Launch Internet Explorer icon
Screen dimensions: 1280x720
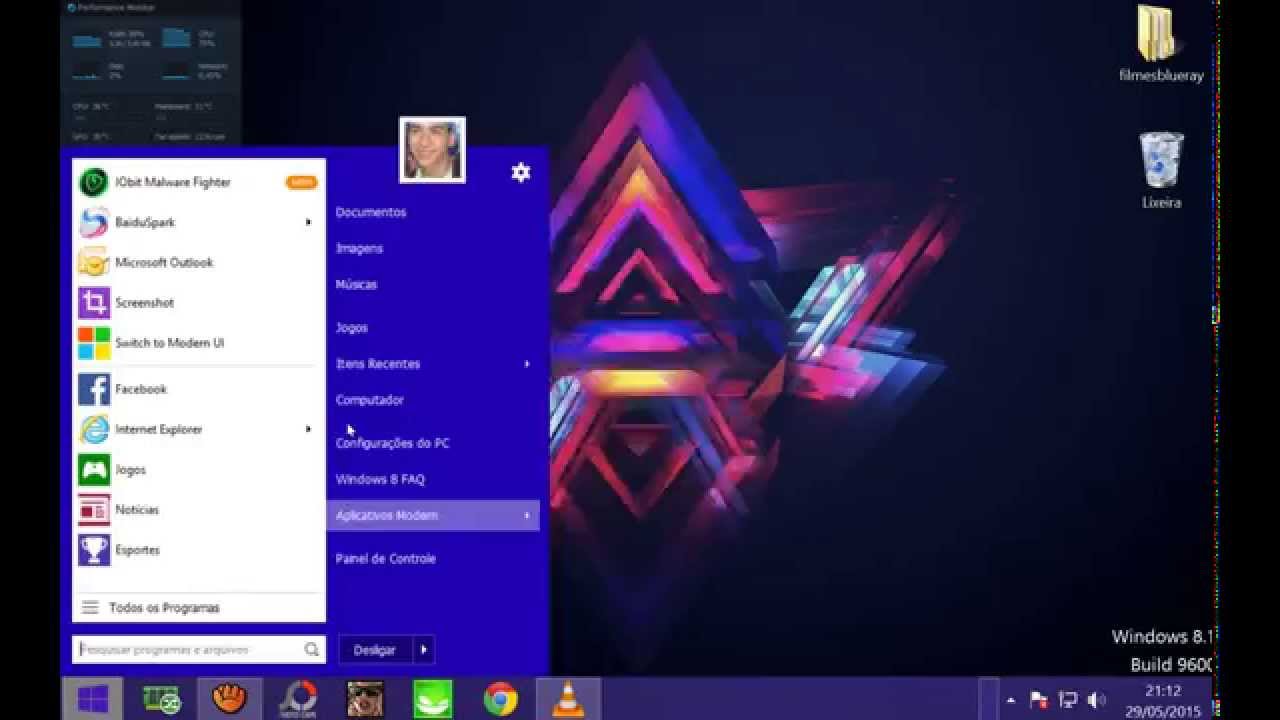pos(94,429)
